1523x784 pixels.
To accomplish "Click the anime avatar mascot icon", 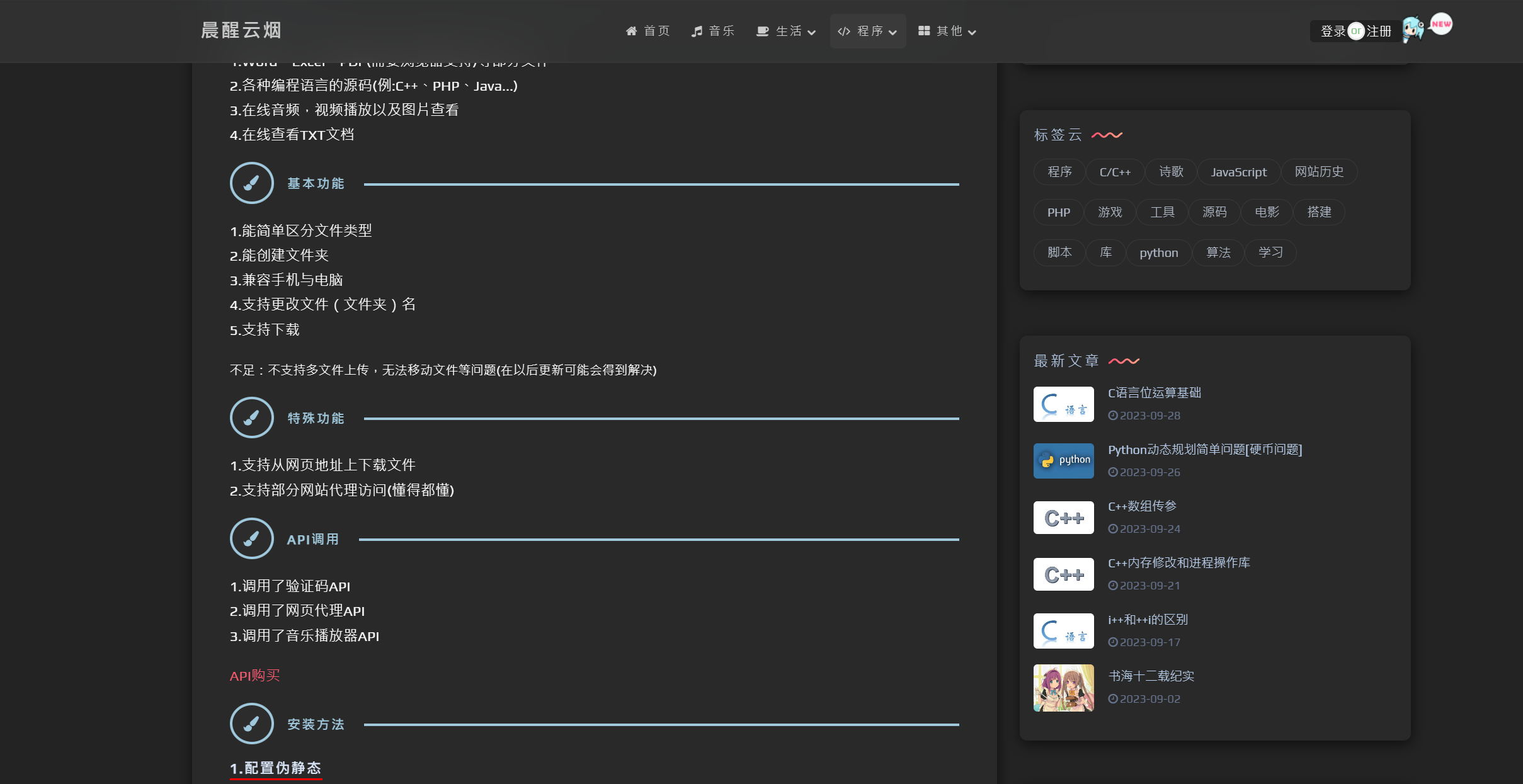I will coord(1413,29).
